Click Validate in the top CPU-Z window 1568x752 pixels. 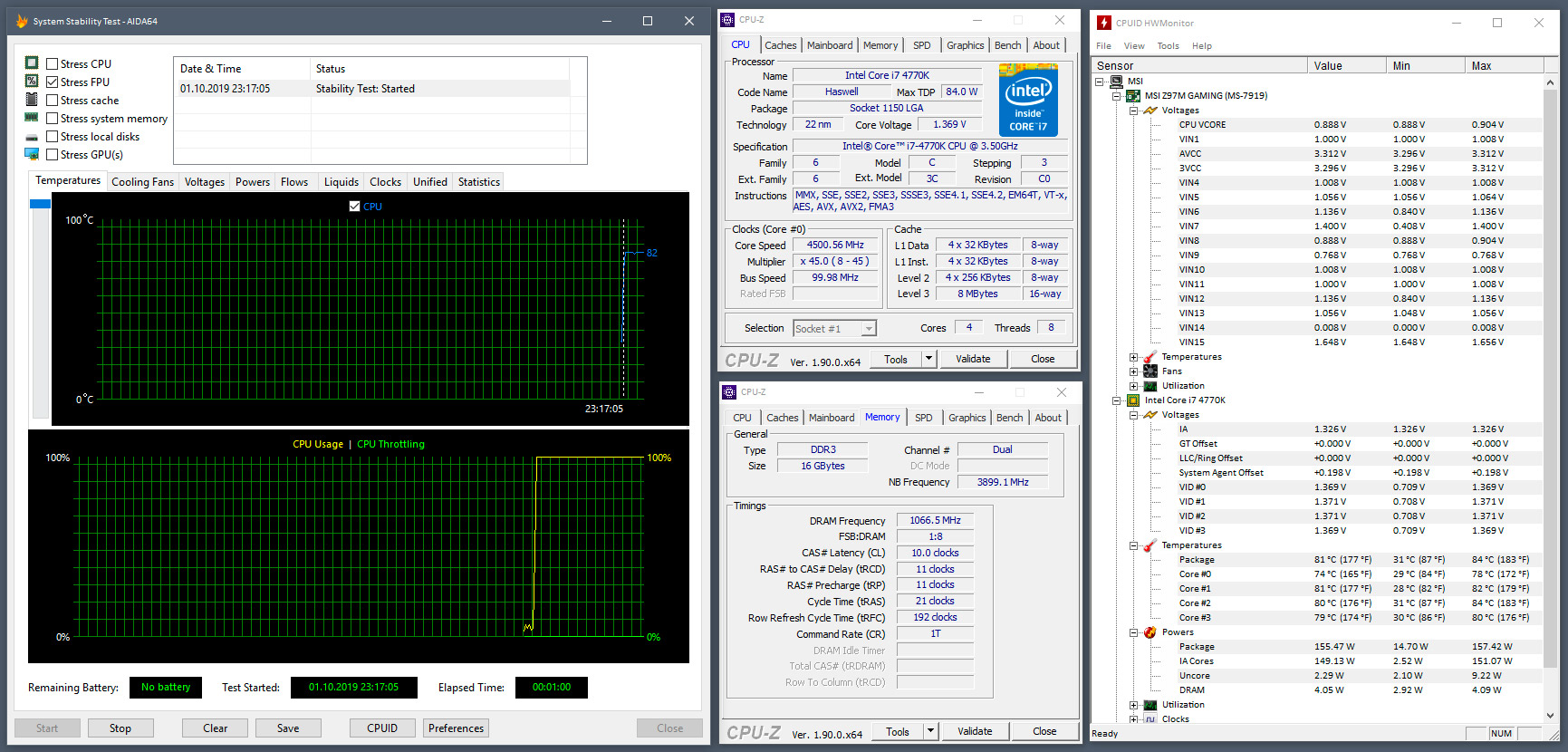click(x=974, y=359)
